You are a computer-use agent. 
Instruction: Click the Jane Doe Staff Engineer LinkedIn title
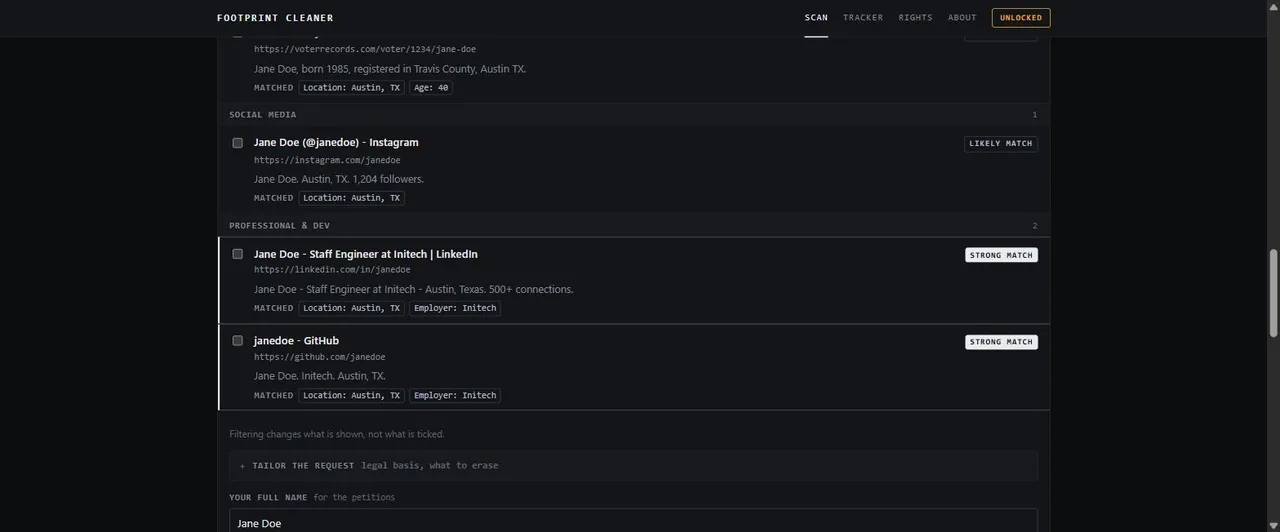pos(366,254)
